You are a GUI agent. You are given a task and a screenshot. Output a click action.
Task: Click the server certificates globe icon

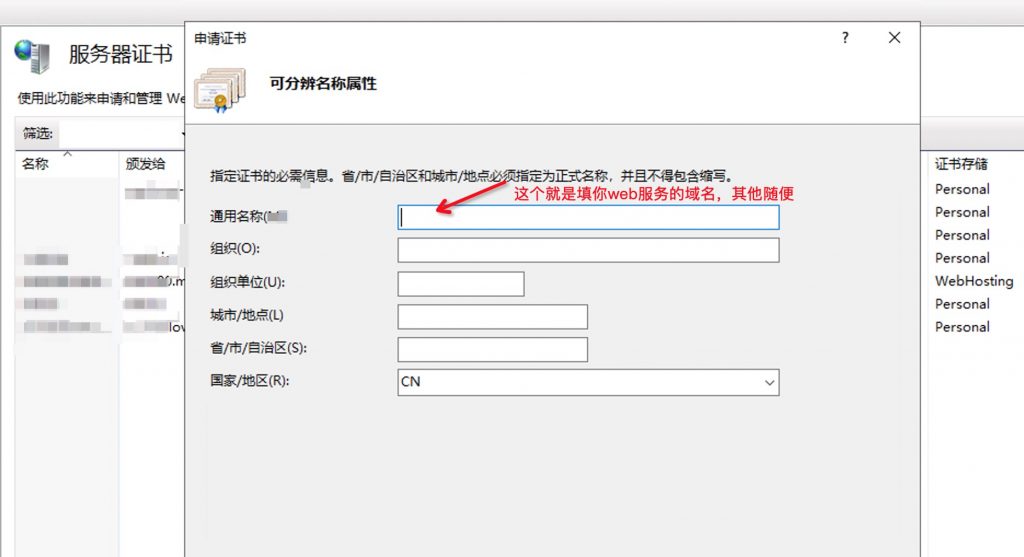tap(32, 56)
